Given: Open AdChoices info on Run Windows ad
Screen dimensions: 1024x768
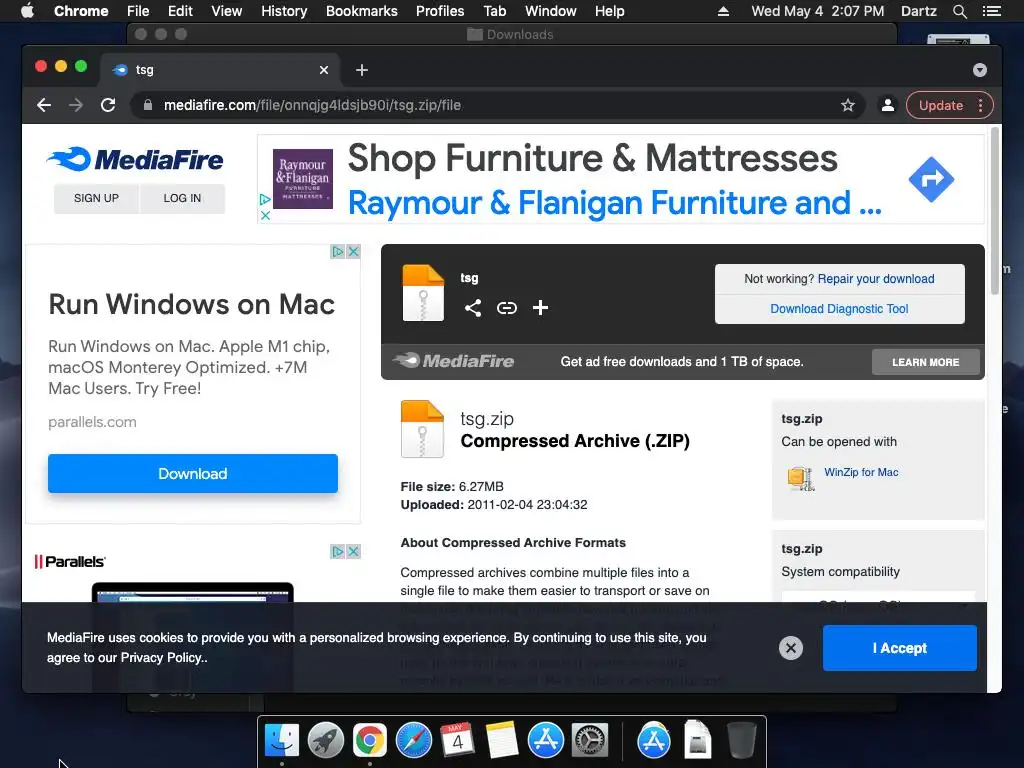Looking at the screenshot, I should [338, 251].
